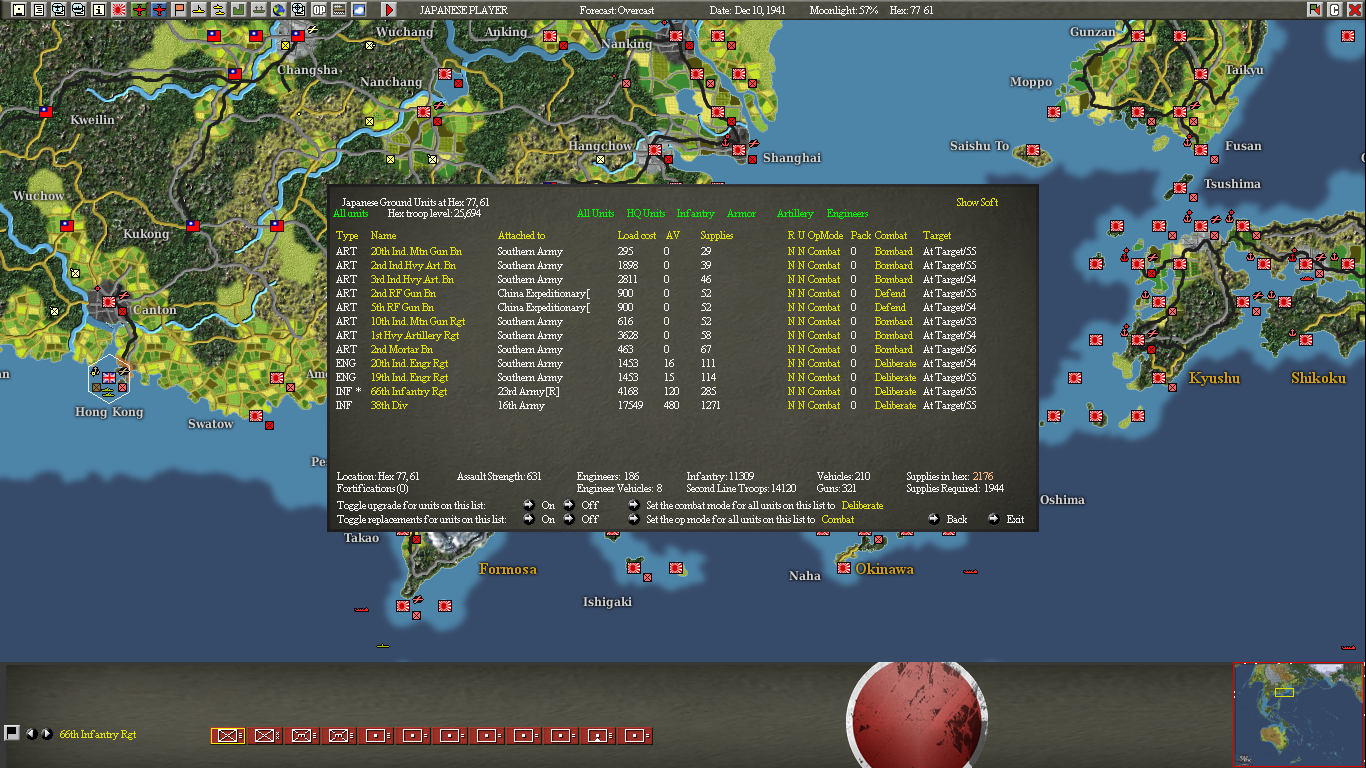
Task: Click the red end-turn arrow icon
Action: click(x=389, y=10)
